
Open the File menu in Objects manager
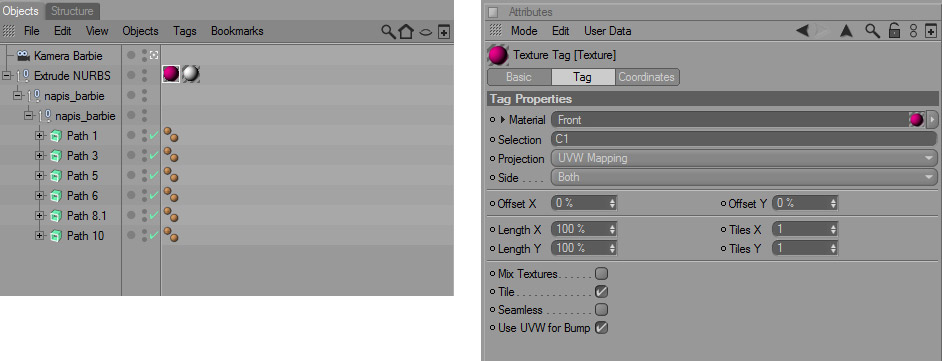[x=32, y=31]
